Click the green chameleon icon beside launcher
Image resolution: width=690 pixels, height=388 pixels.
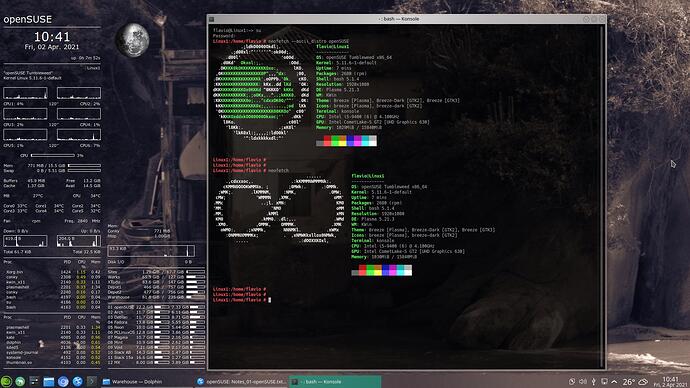[x=20, y=381]
